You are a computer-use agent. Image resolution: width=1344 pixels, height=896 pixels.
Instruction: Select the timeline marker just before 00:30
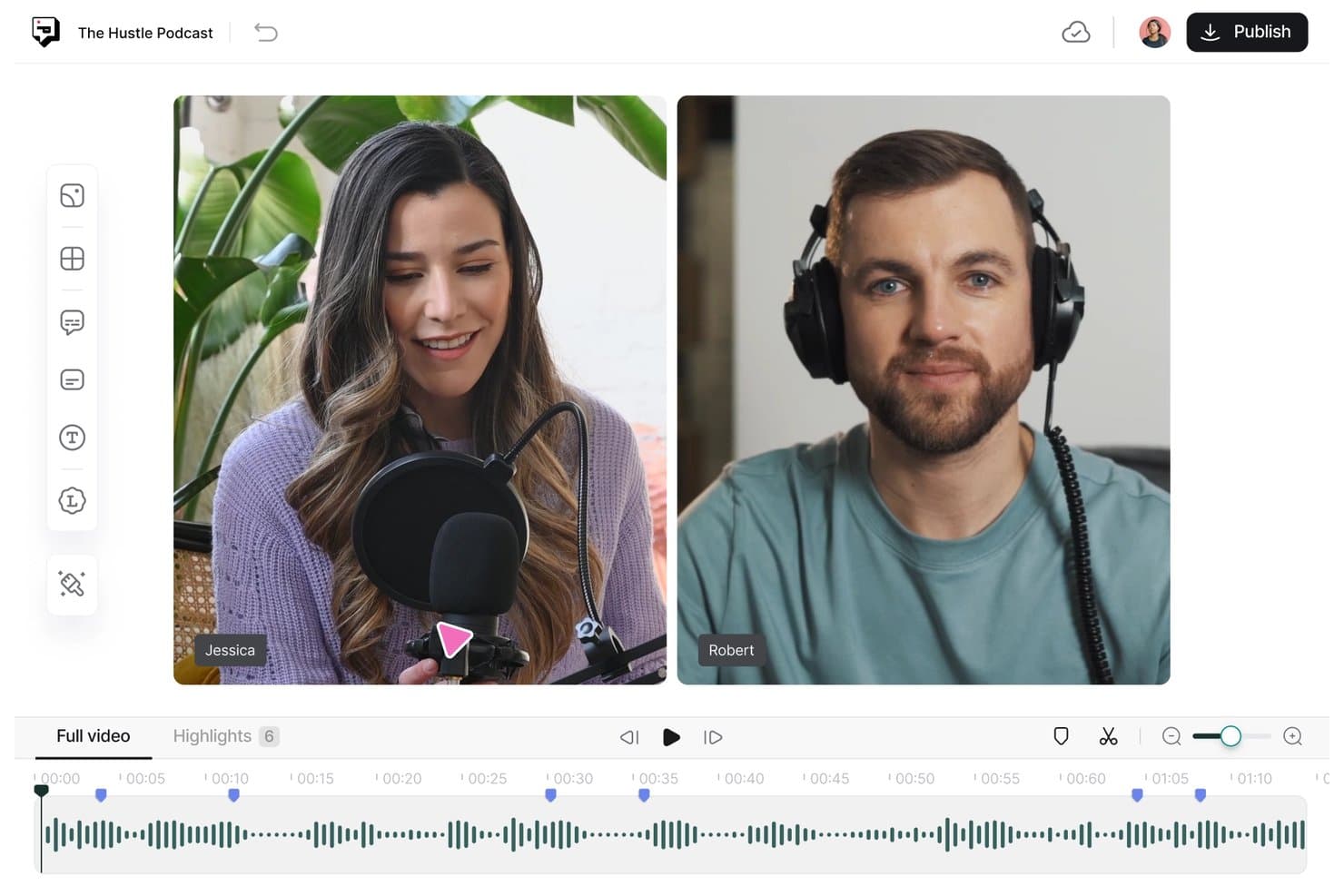tap(550, 795)
